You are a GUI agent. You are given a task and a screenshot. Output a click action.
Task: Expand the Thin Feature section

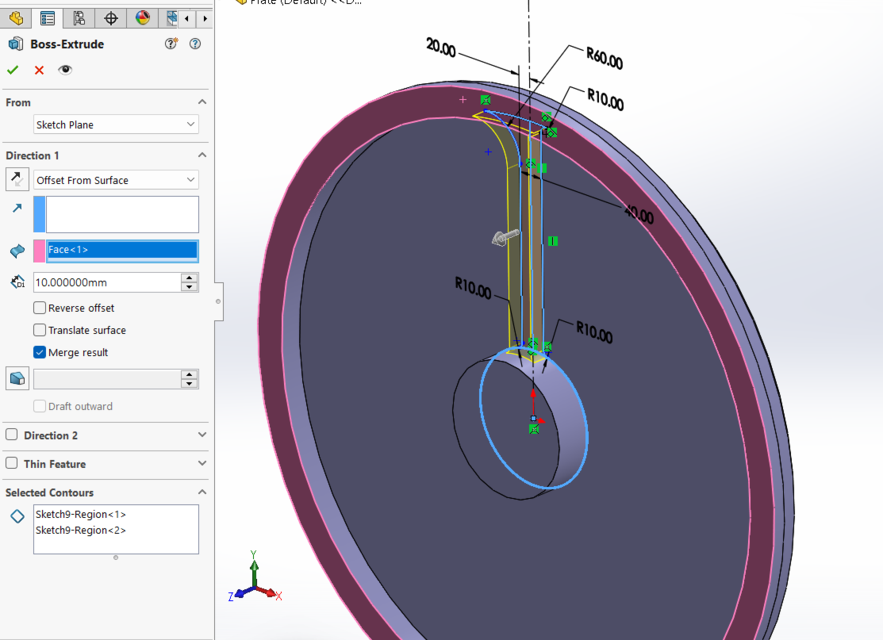pos(202,464)
